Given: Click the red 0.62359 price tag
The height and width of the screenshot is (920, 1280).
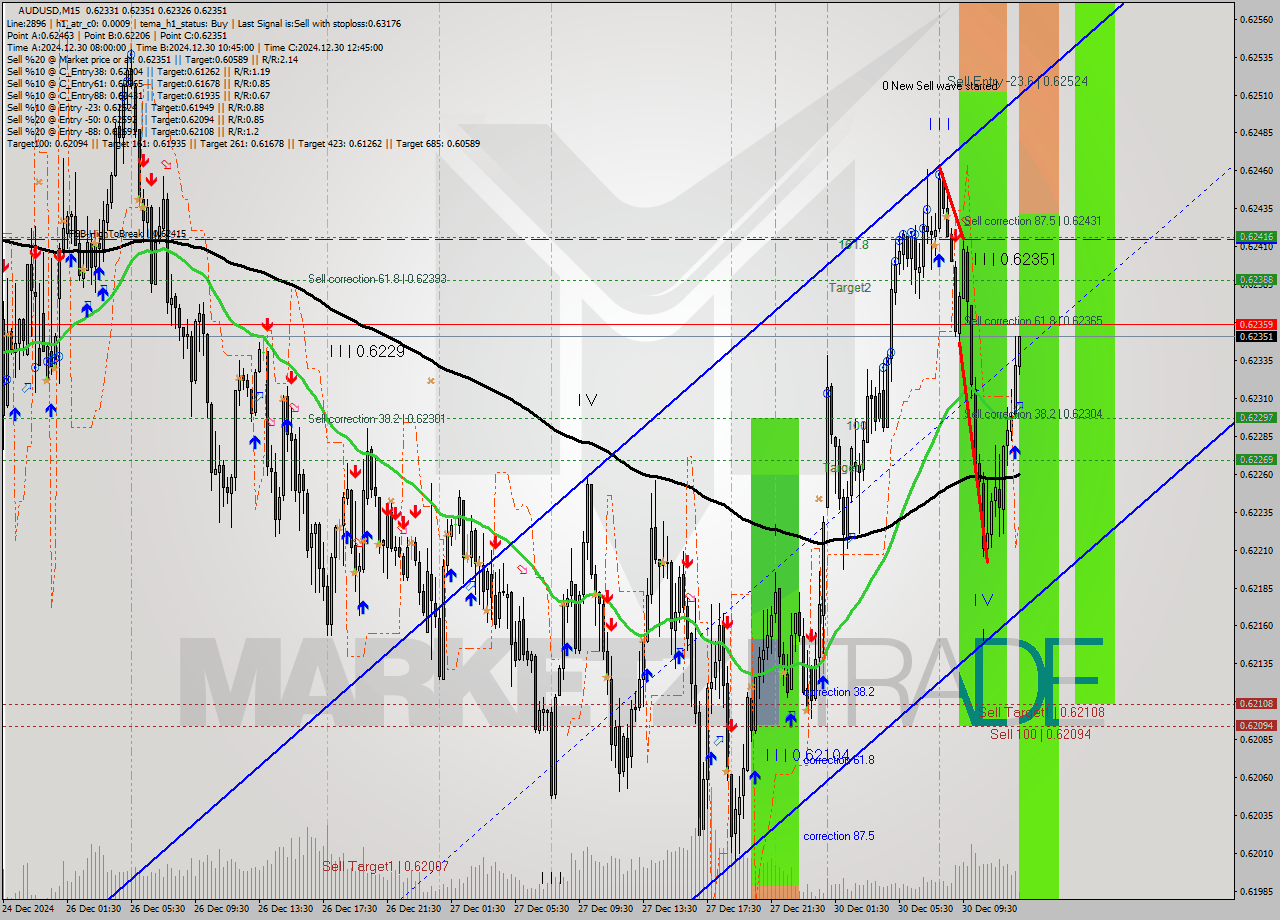Looking at the screenshot, I should pos(1256,324).
